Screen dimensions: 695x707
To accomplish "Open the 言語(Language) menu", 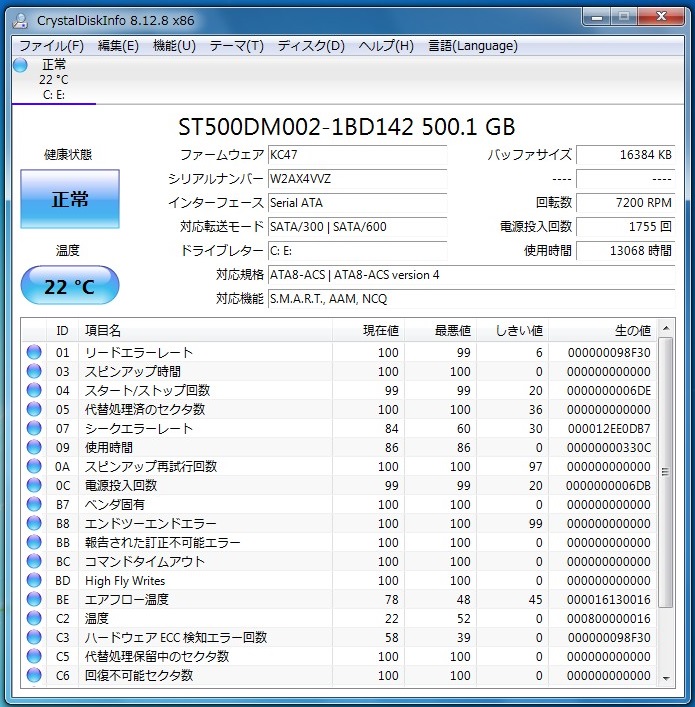I will point(473,46).
